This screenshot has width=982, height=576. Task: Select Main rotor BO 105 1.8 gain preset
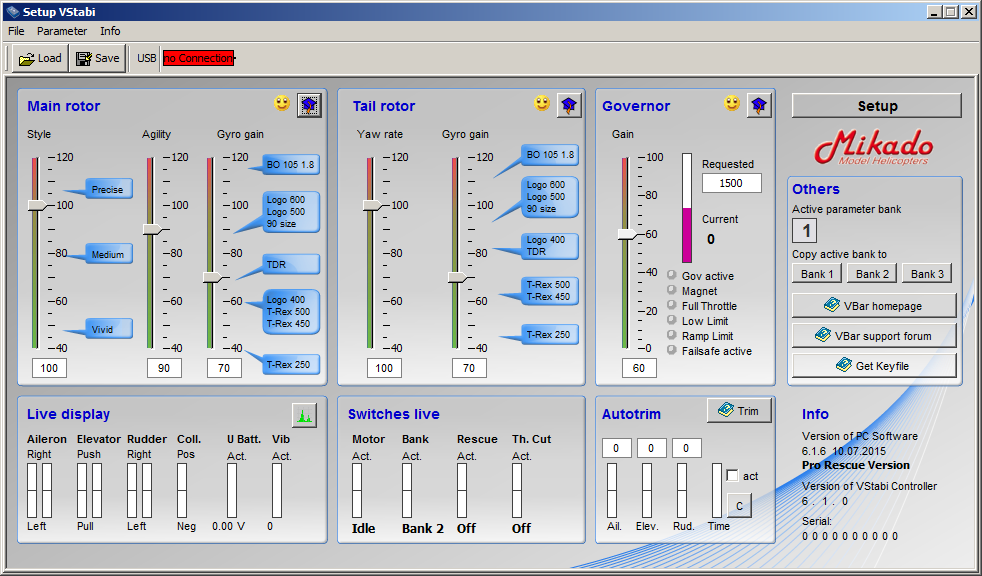click(x=291, y=165)
